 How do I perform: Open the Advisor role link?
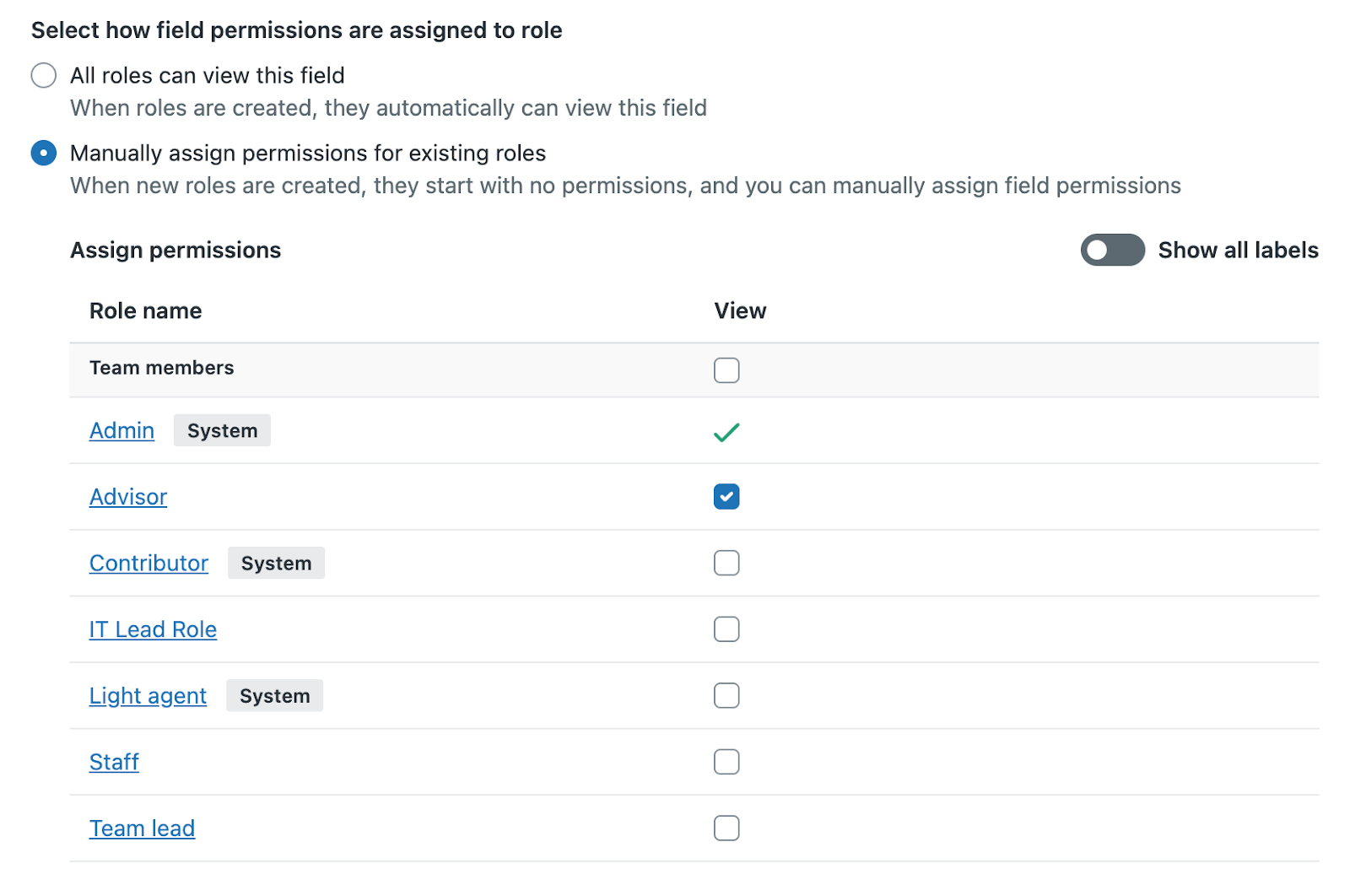(127, 497)
